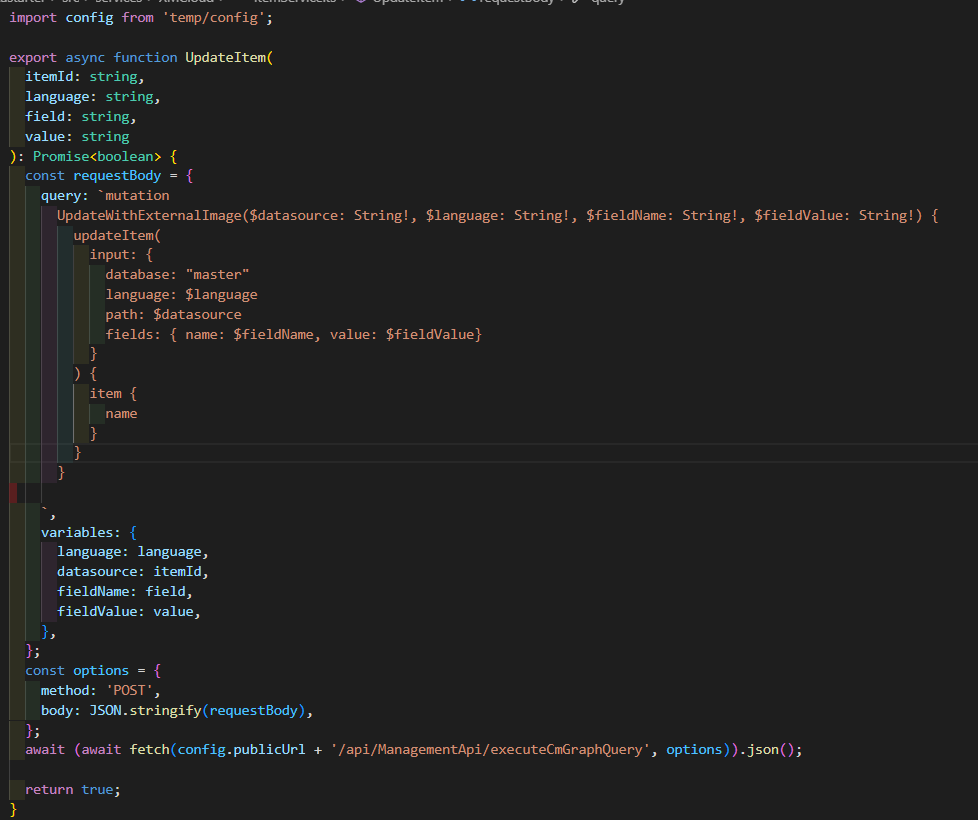Click the 'export async function' keywords
This screenshot has width=978, height=820.
93,57
